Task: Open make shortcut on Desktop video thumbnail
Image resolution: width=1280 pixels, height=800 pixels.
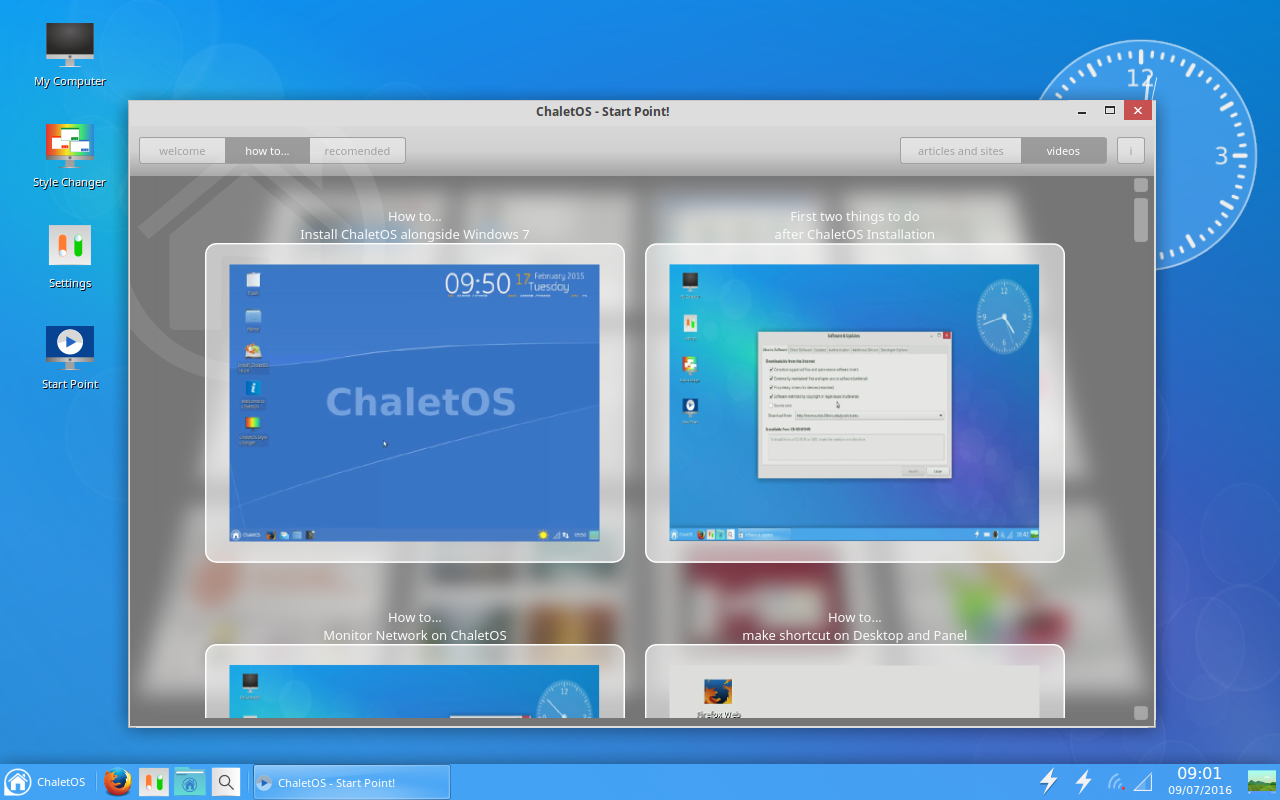Action: 855,681
